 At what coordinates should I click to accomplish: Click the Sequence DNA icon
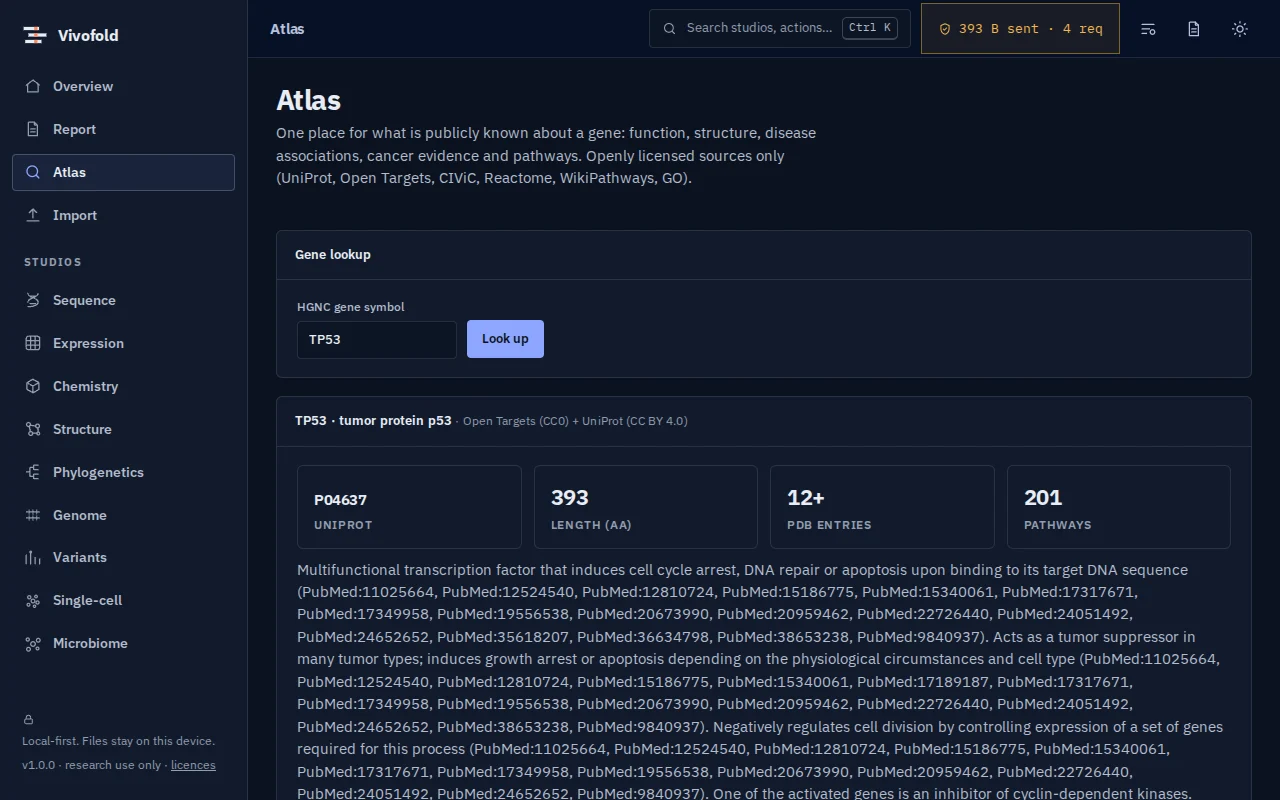(33, 300)
